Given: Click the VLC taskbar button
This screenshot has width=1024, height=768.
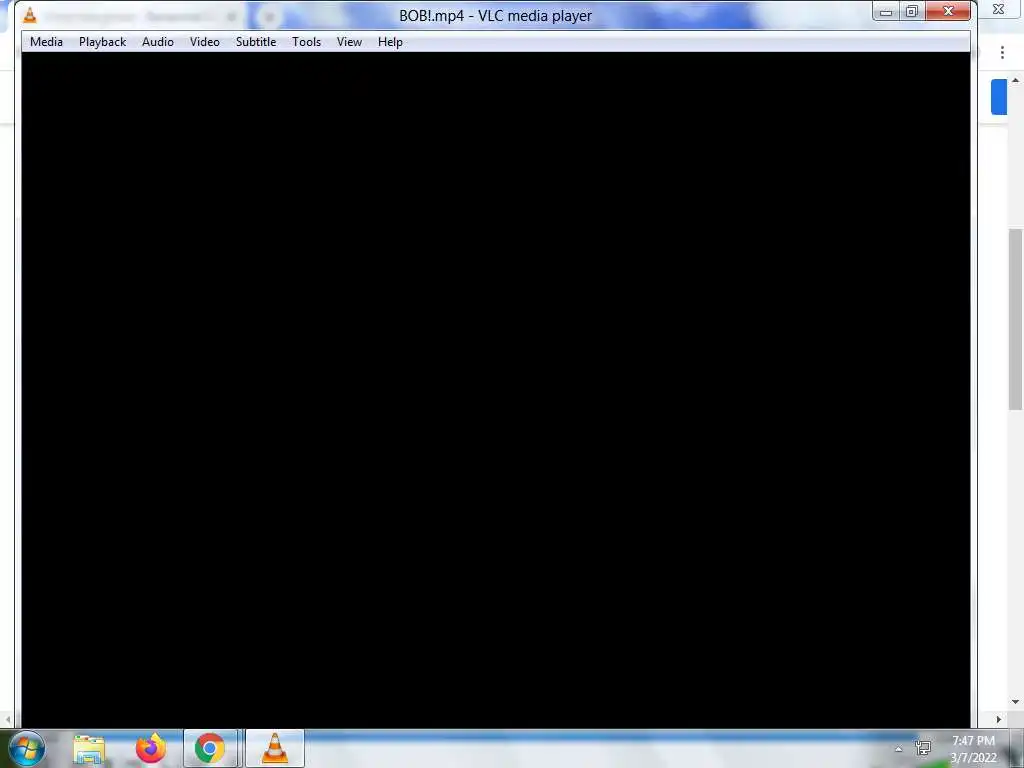Looking at the screenshot, I should (275, 748).
